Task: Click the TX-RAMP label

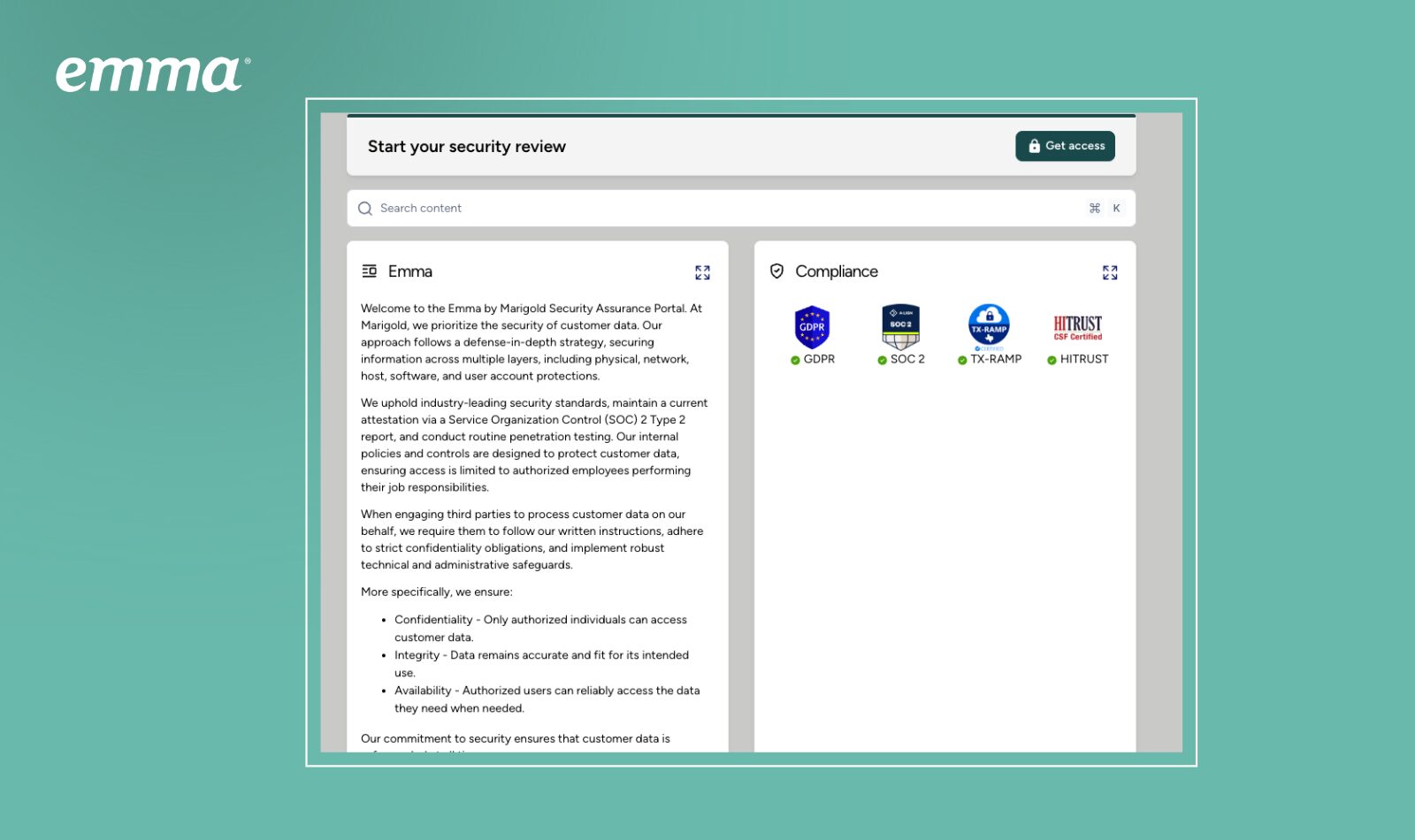Action: click(996, 360)
